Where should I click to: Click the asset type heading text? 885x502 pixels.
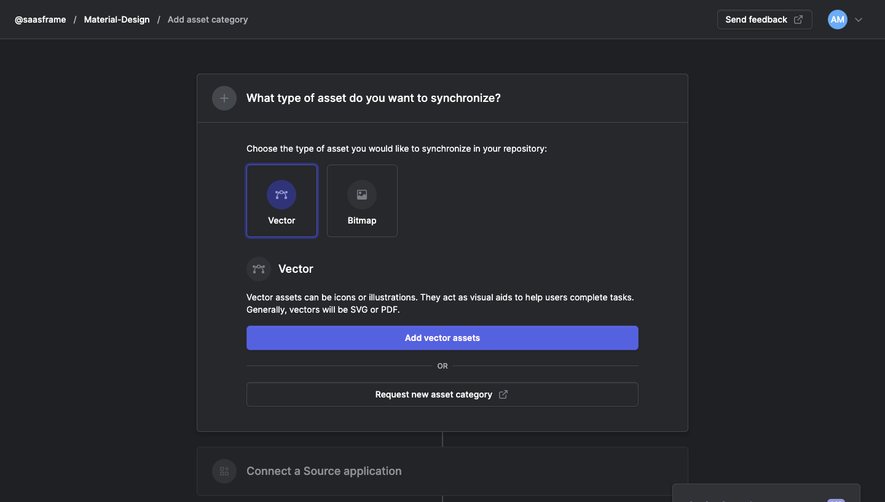[x=373, y=98]
